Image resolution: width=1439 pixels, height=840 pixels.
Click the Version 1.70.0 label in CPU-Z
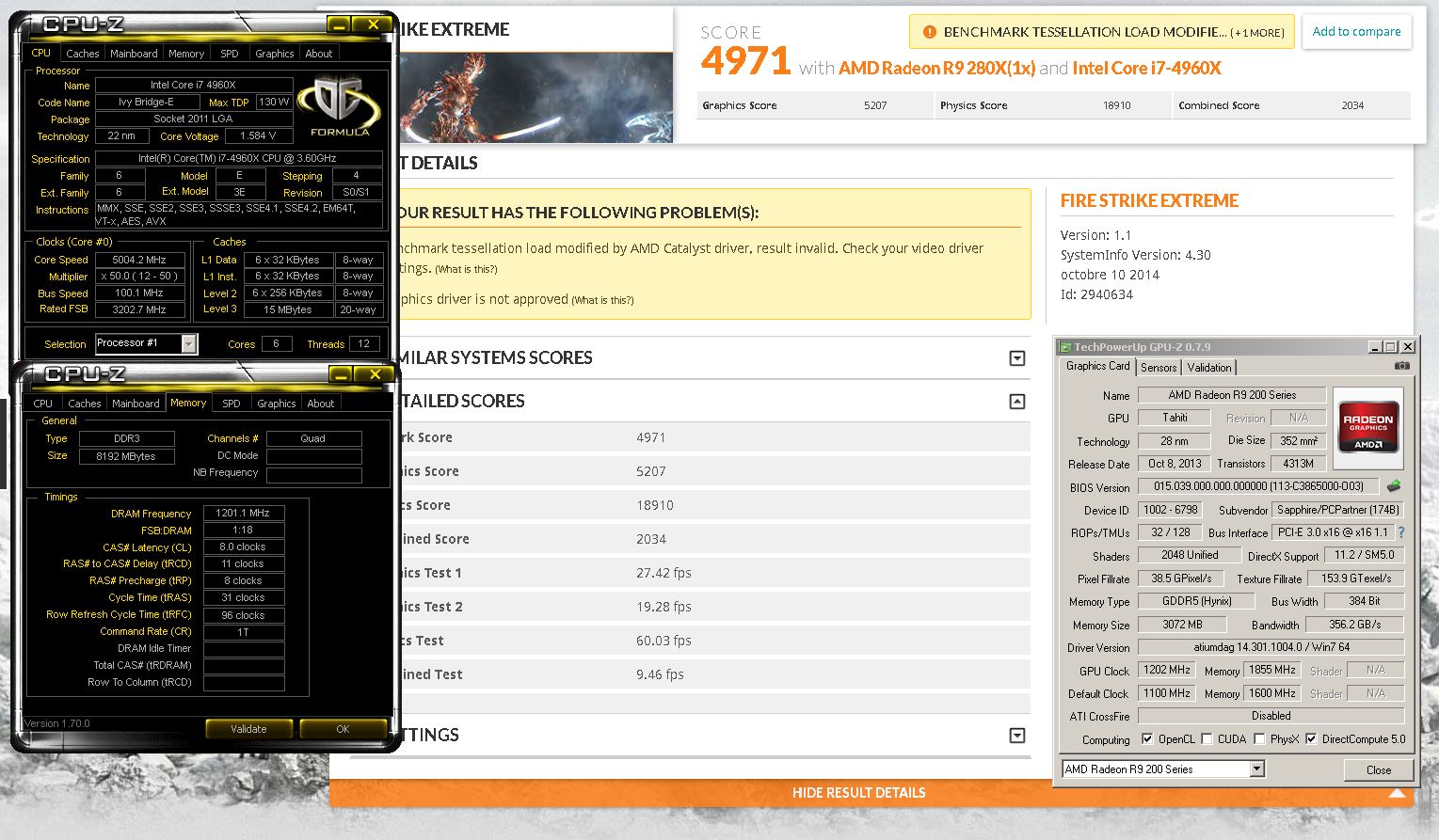coord(56,723)
